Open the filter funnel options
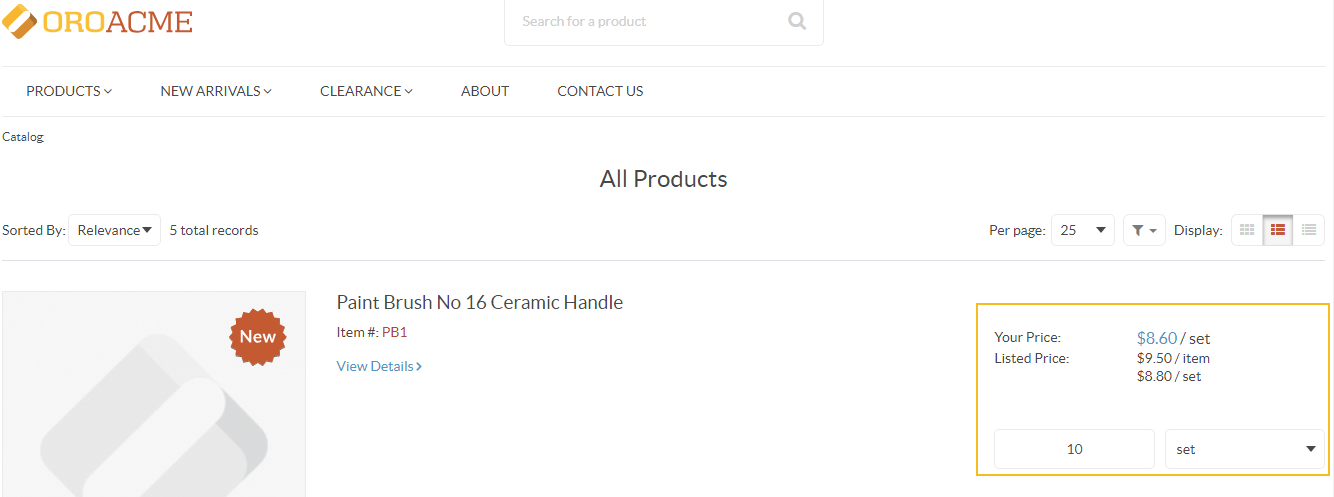 1144,230
